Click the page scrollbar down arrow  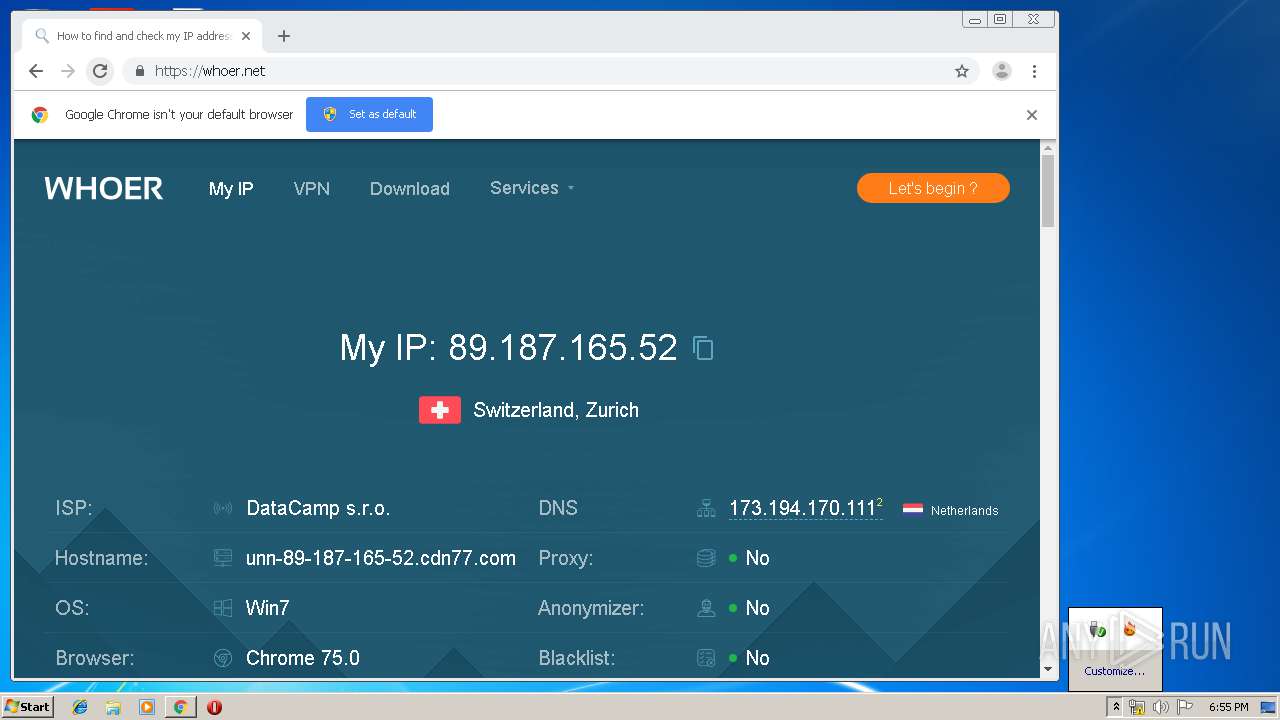1048,669
